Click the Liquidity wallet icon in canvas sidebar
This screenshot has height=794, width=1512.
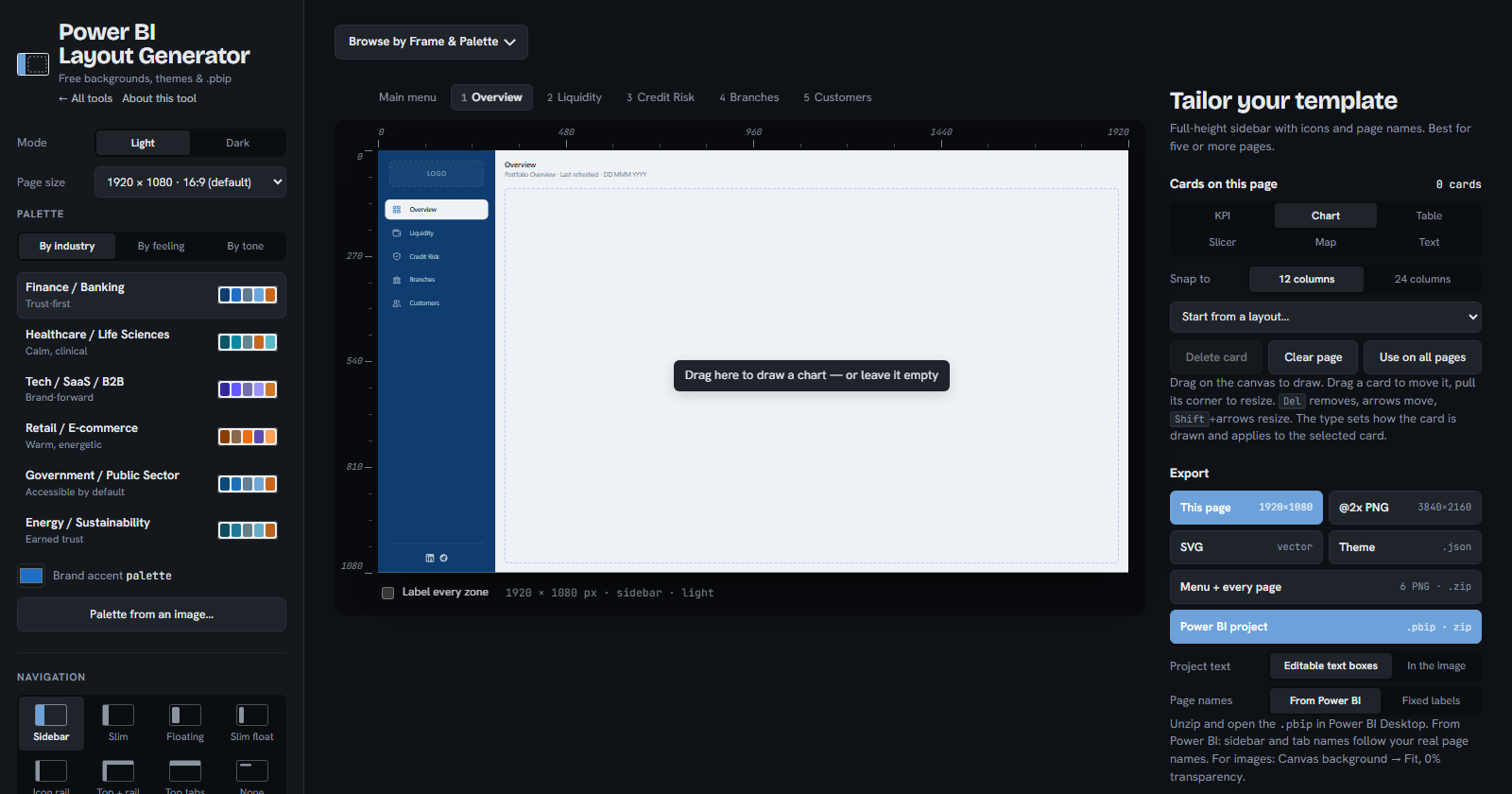click(x=397, y=233)
